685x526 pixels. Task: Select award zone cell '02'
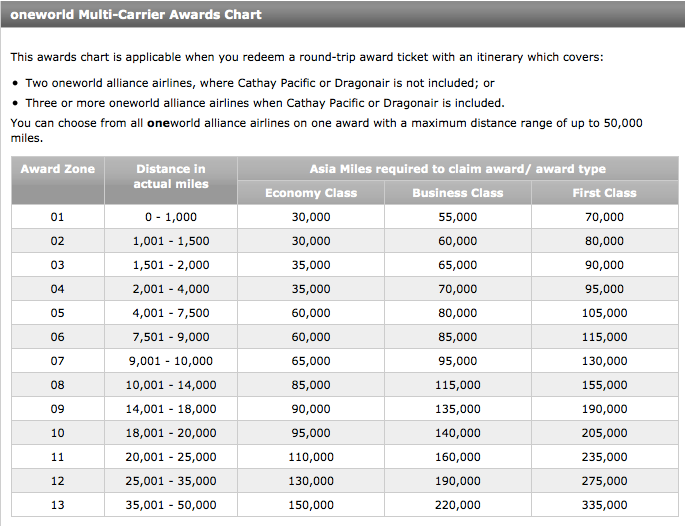[57, 241]
